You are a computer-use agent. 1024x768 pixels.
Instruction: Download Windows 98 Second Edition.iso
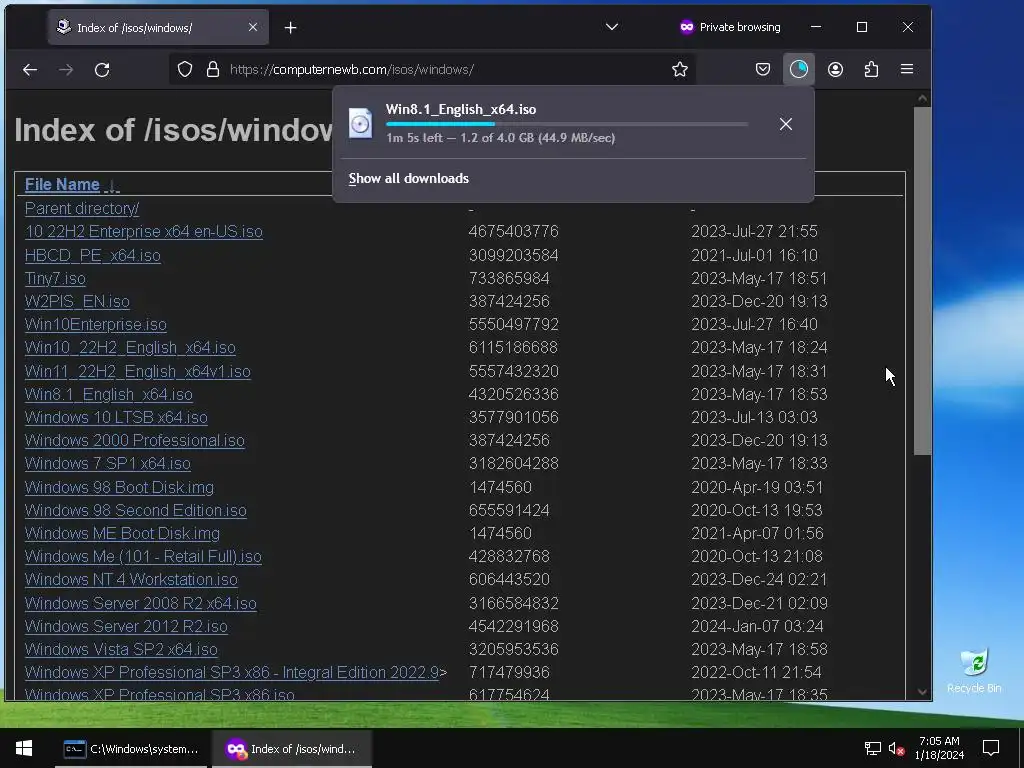pos(136,510)
